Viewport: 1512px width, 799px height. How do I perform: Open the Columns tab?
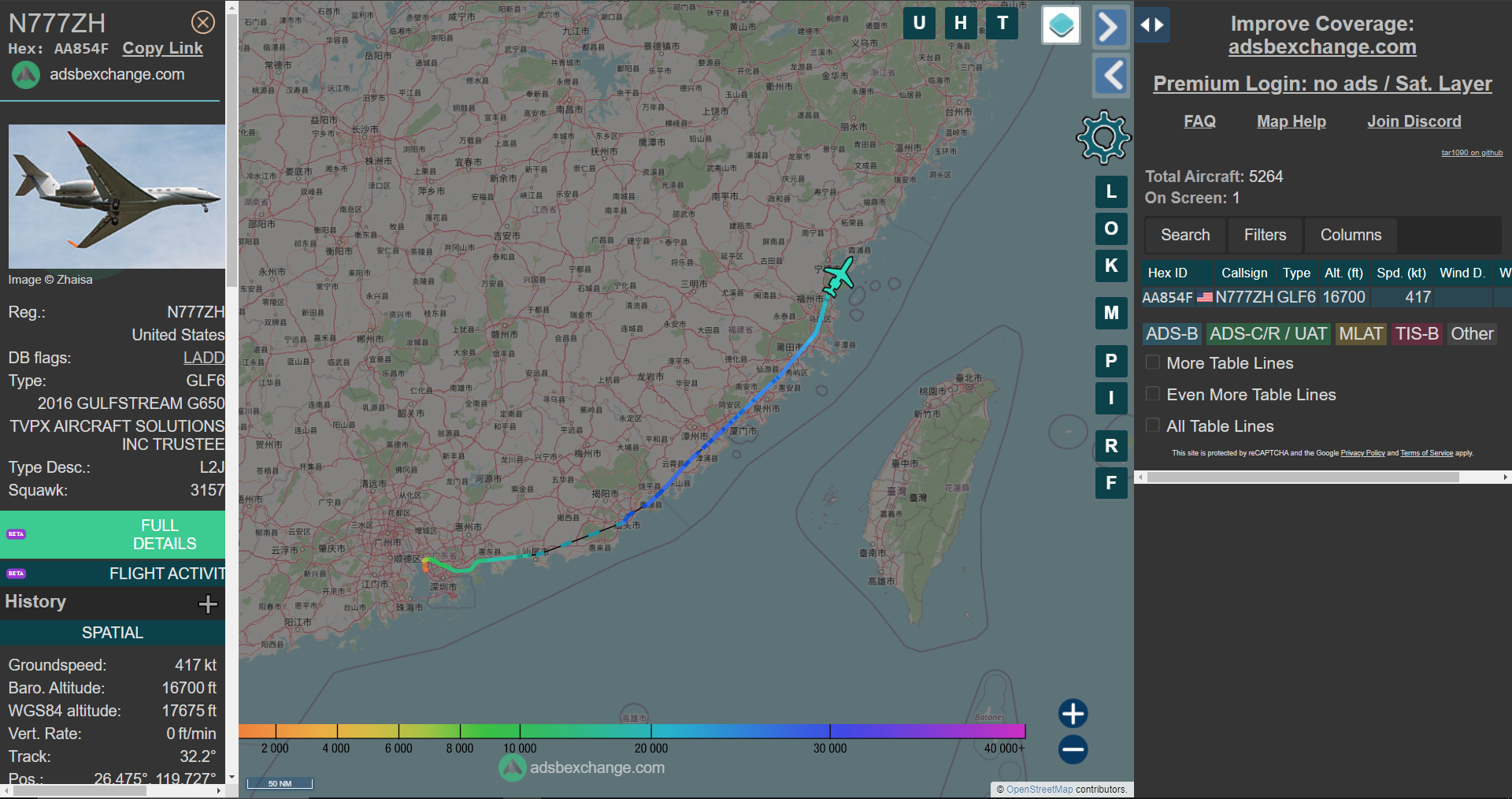[1351, 235]
